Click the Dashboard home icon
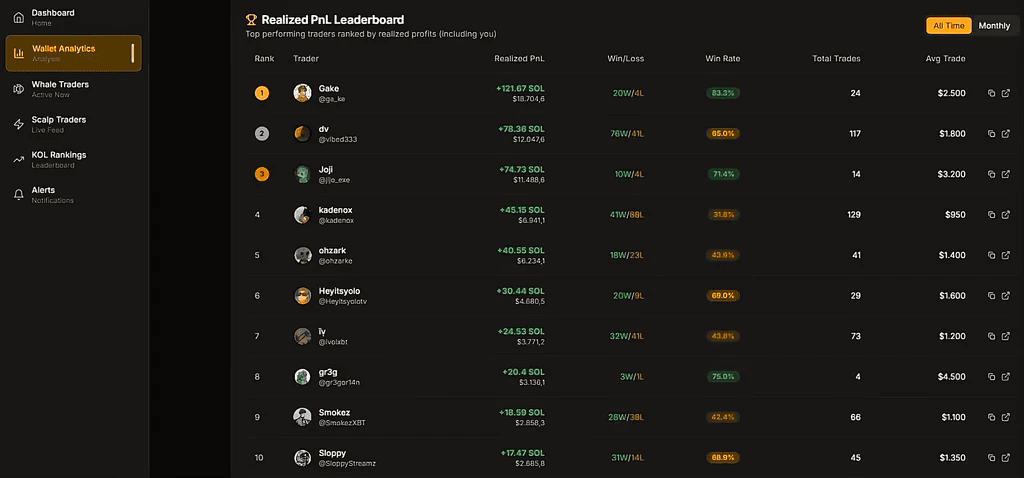The width and height of the screenshot is (1024, 478). (18, 17)
